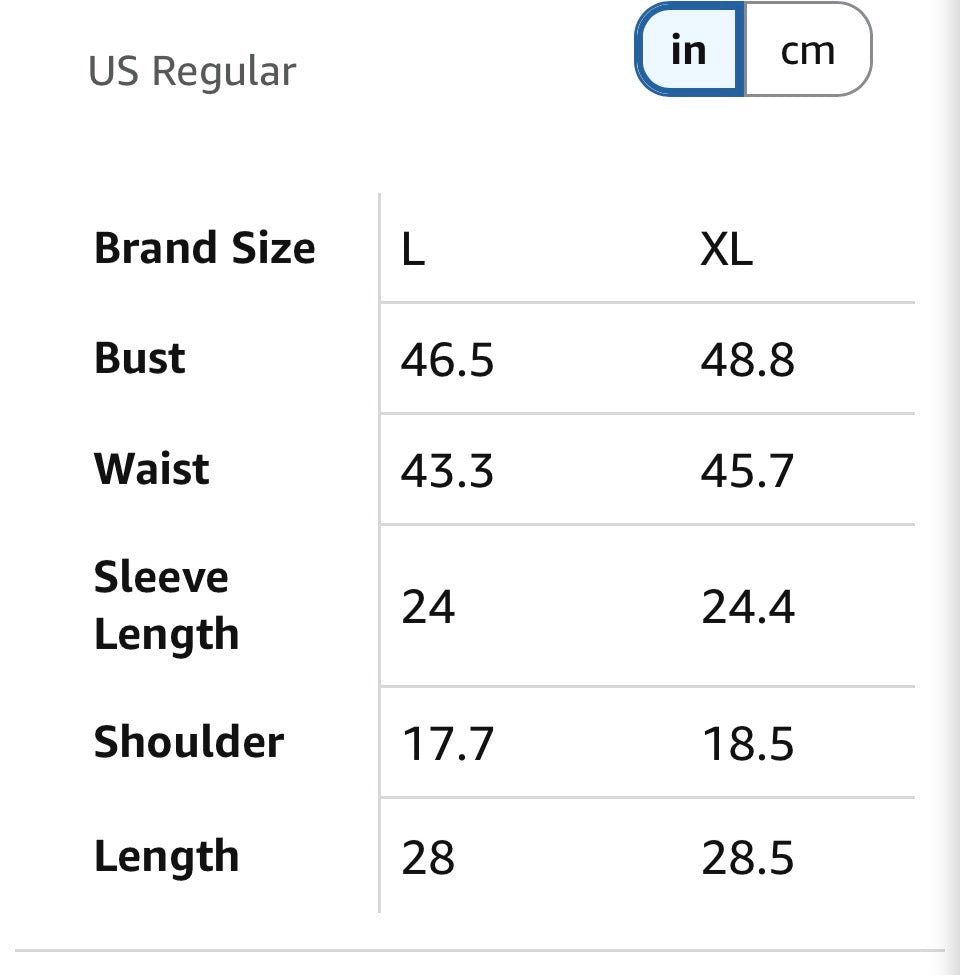Click Length value 28.5 for size XL
Viewport: 960px width, 975px height.
click(x=748, y=858)
